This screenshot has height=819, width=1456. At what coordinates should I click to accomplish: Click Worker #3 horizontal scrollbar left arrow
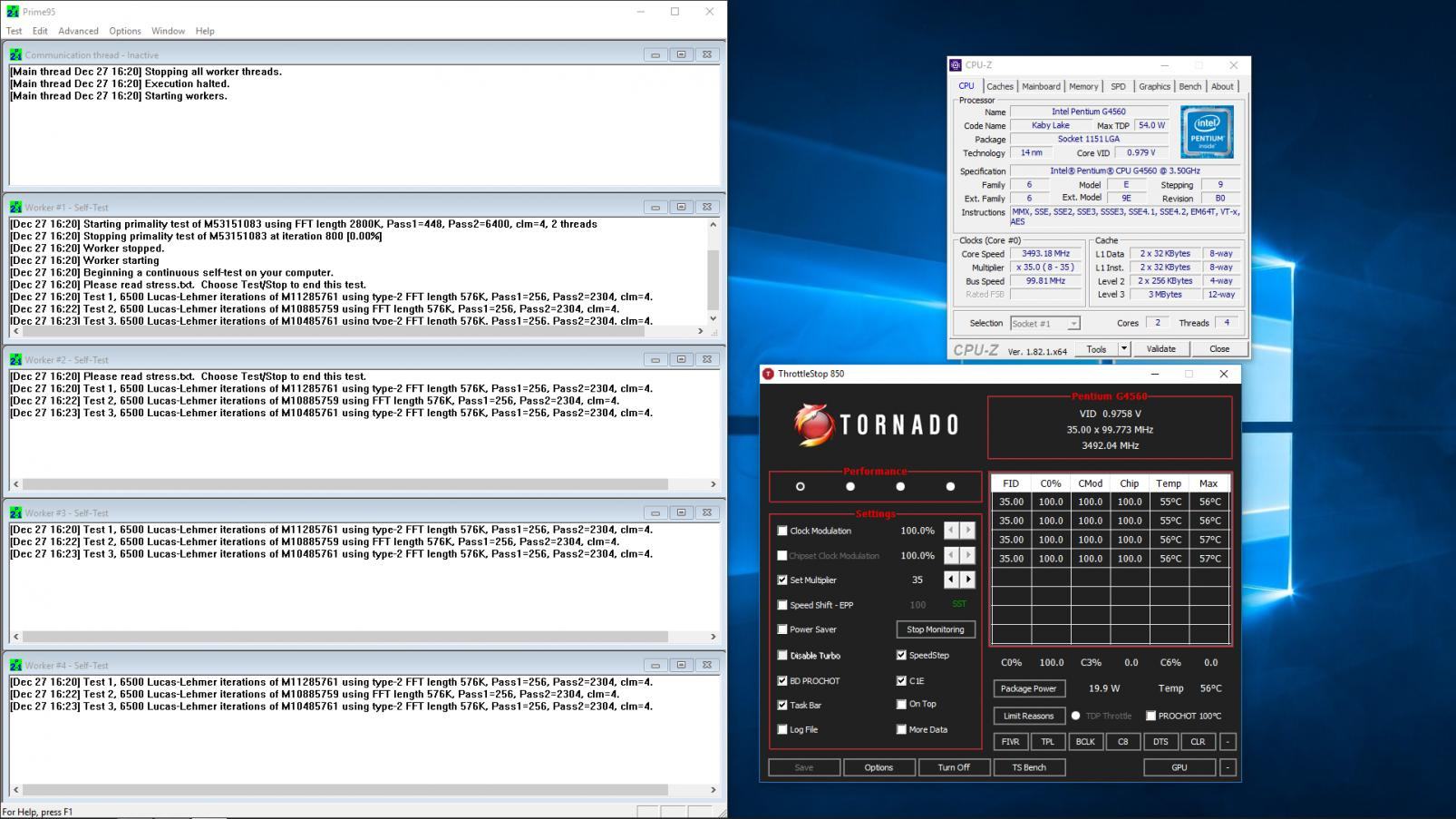(15, 637)
